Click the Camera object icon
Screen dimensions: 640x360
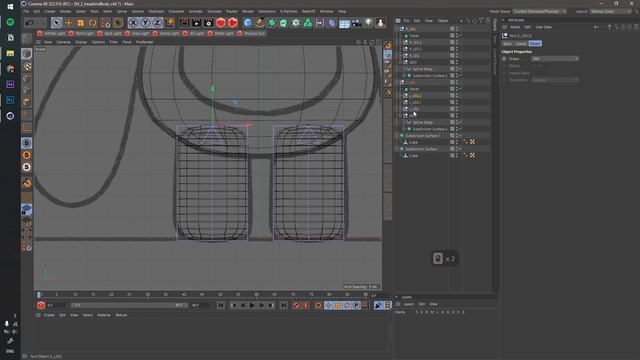(356, 23)
